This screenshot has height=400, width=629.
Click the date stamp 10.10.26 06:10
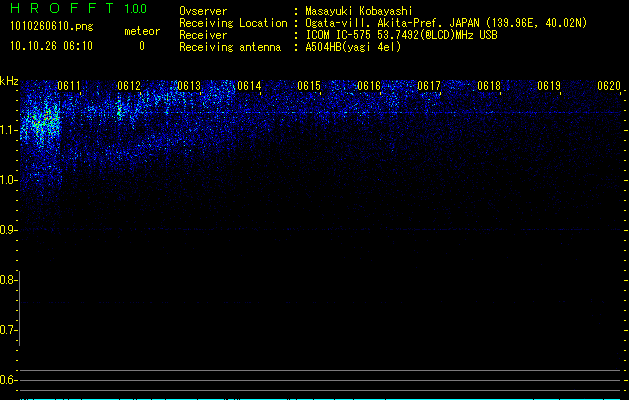(x=51, y=46)
